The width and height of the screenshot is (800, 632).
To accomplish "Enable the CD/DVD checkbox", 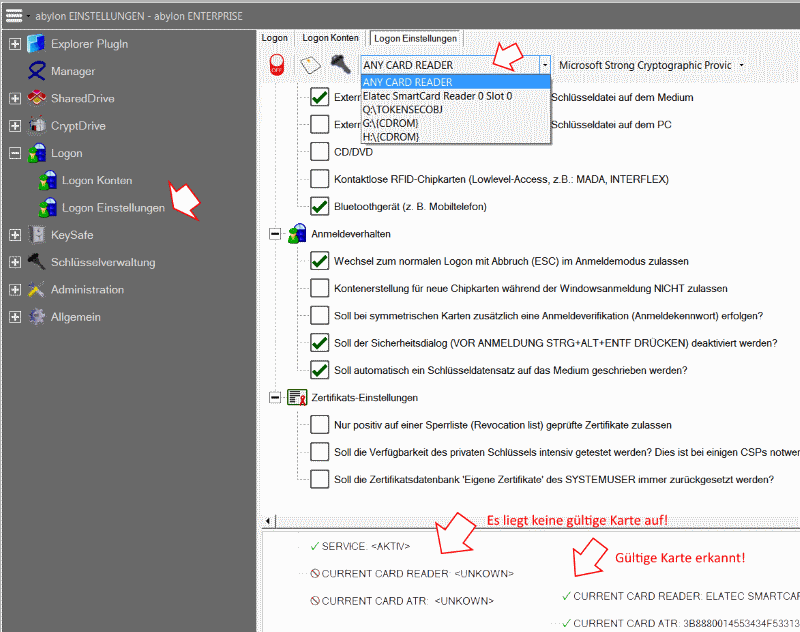I will click(319, 151).
